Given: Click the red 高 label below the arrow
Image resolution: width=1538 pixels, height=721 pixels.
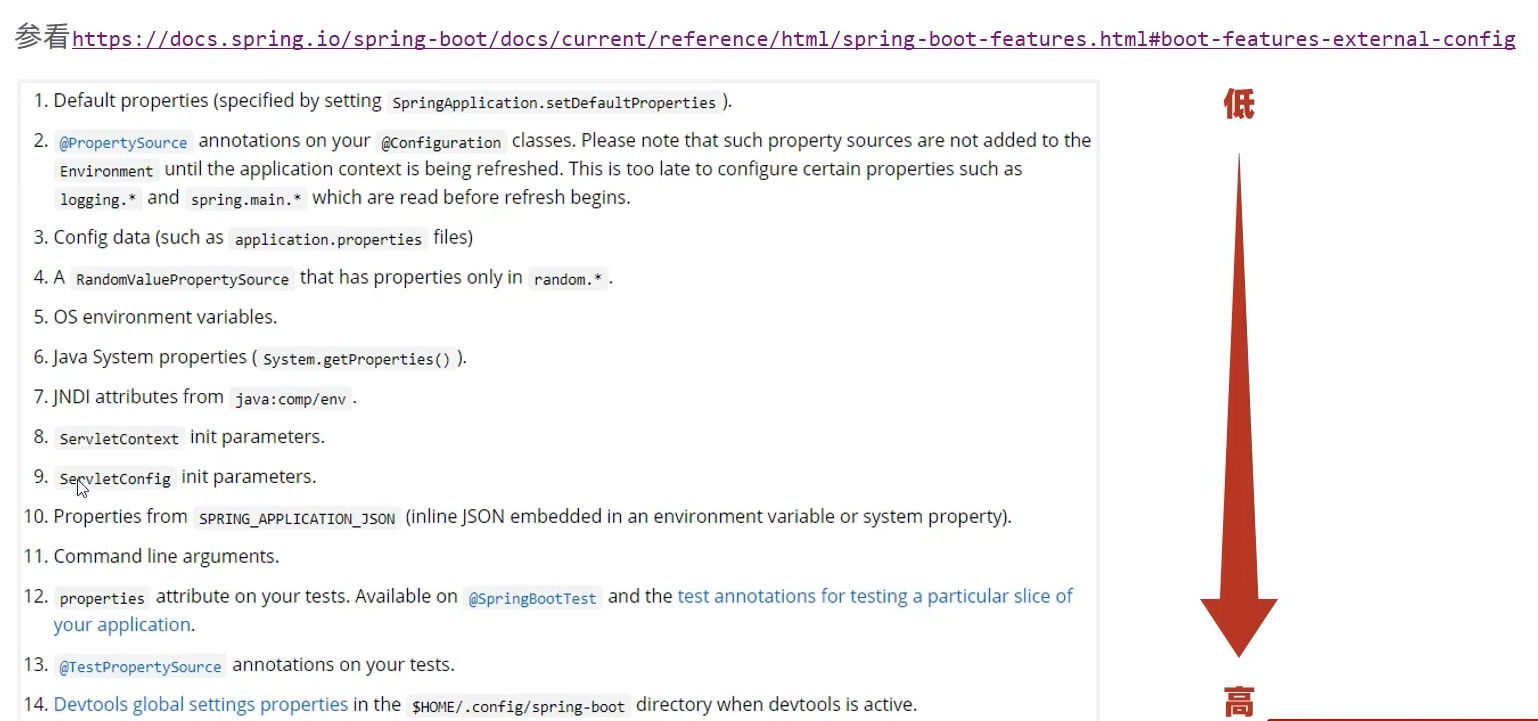Looking at the screenshot, I should [1239, 702].
